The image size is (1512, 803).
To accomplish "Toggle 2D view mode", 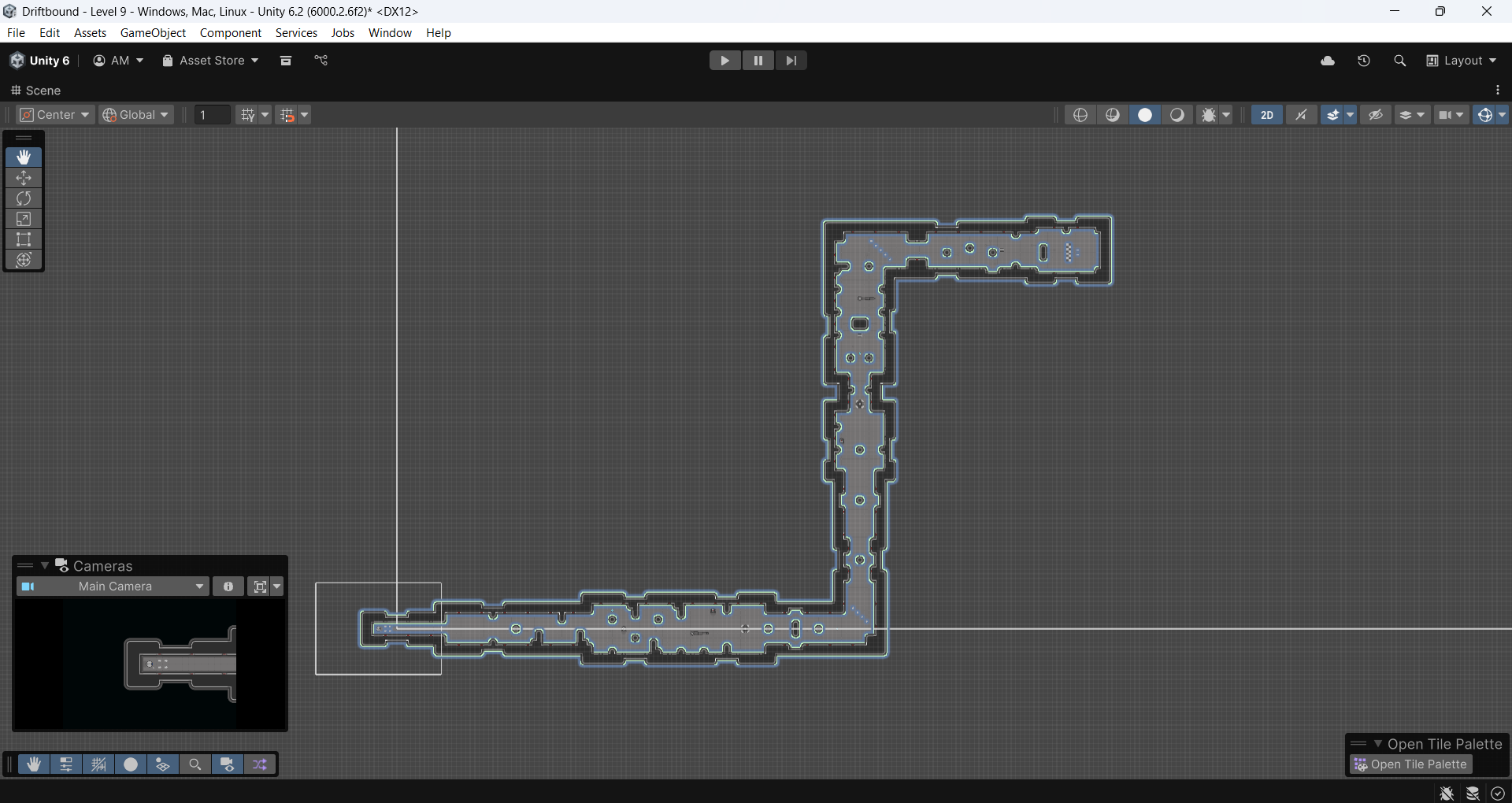I will [1267, 115].
